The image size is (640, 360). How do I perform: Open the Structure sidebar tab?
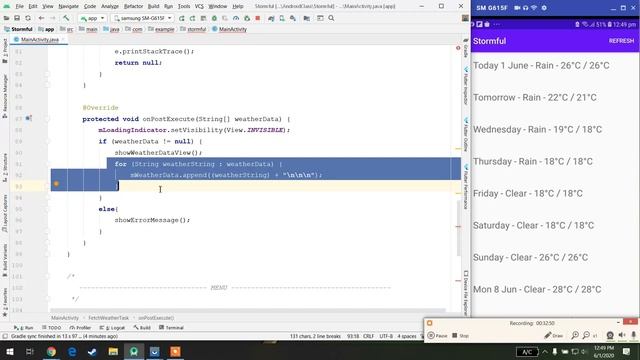4,167
